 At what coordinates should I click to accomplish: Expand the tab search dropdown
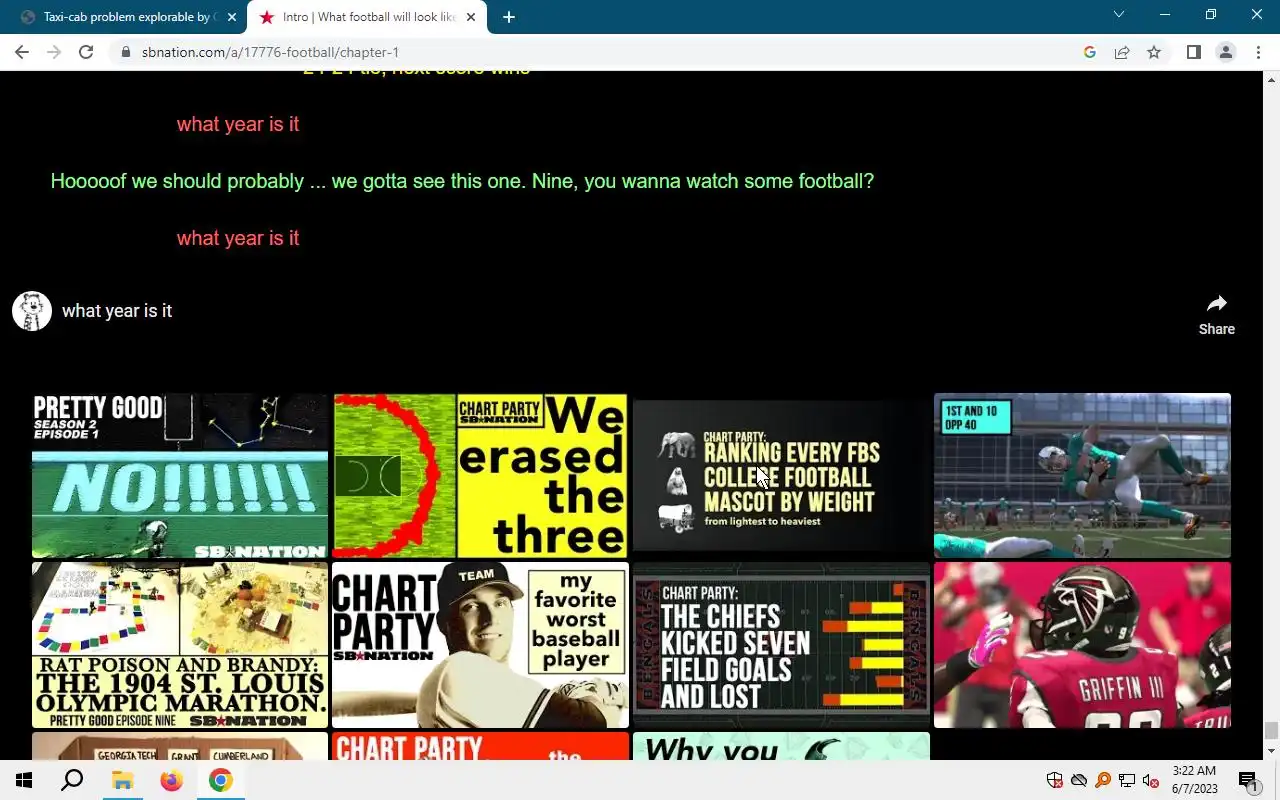pyautogui.click(x=1119, y=15)
